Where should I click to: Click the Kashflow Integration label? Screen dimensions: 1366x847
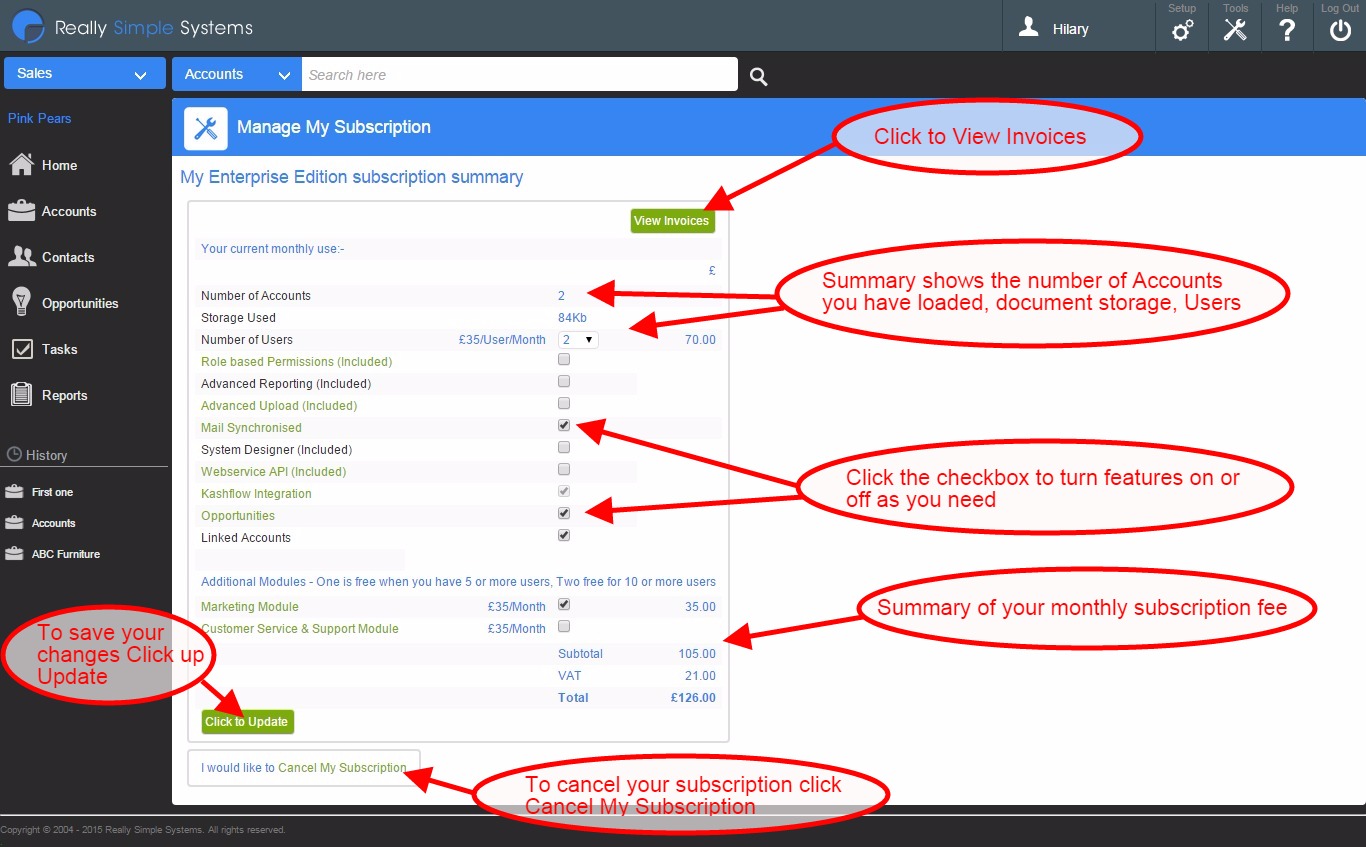click(x=256, y=494)
